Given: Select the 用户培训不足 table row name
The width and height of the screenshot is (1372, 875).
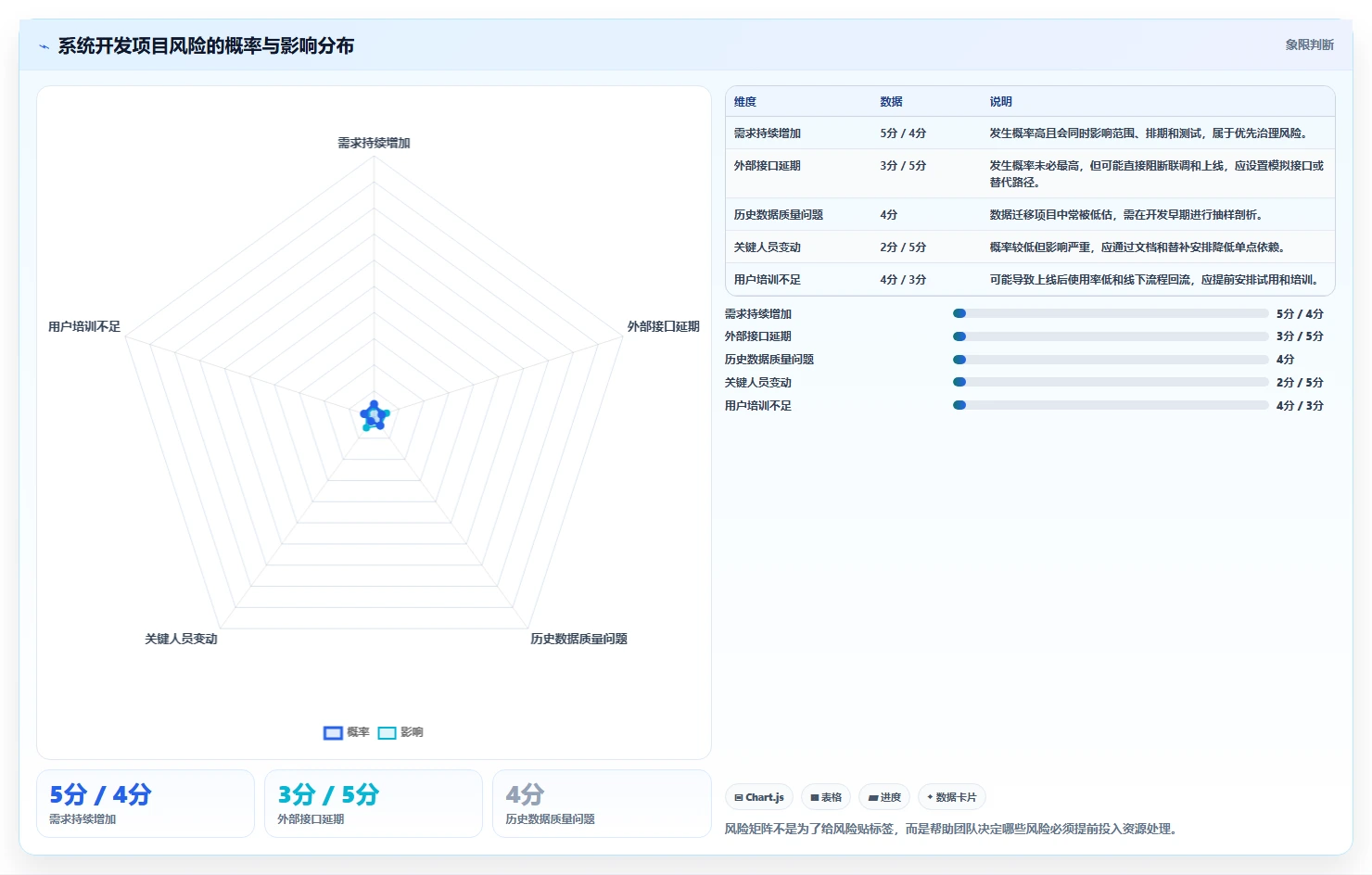Looking at the screenshot, I should (x=768, y=280).
